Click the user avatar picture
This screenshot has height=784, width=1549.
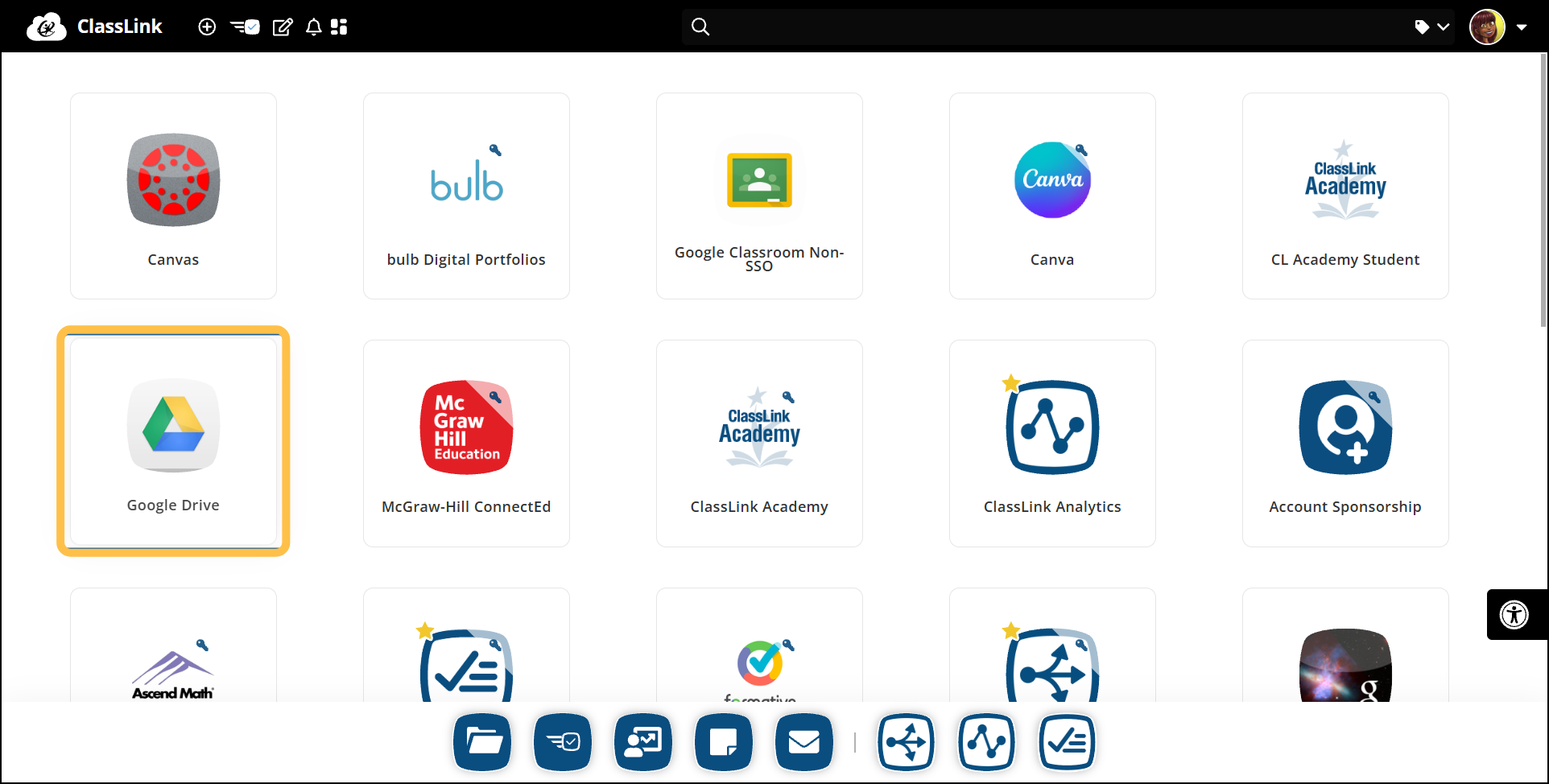[x=1487, y=27]
